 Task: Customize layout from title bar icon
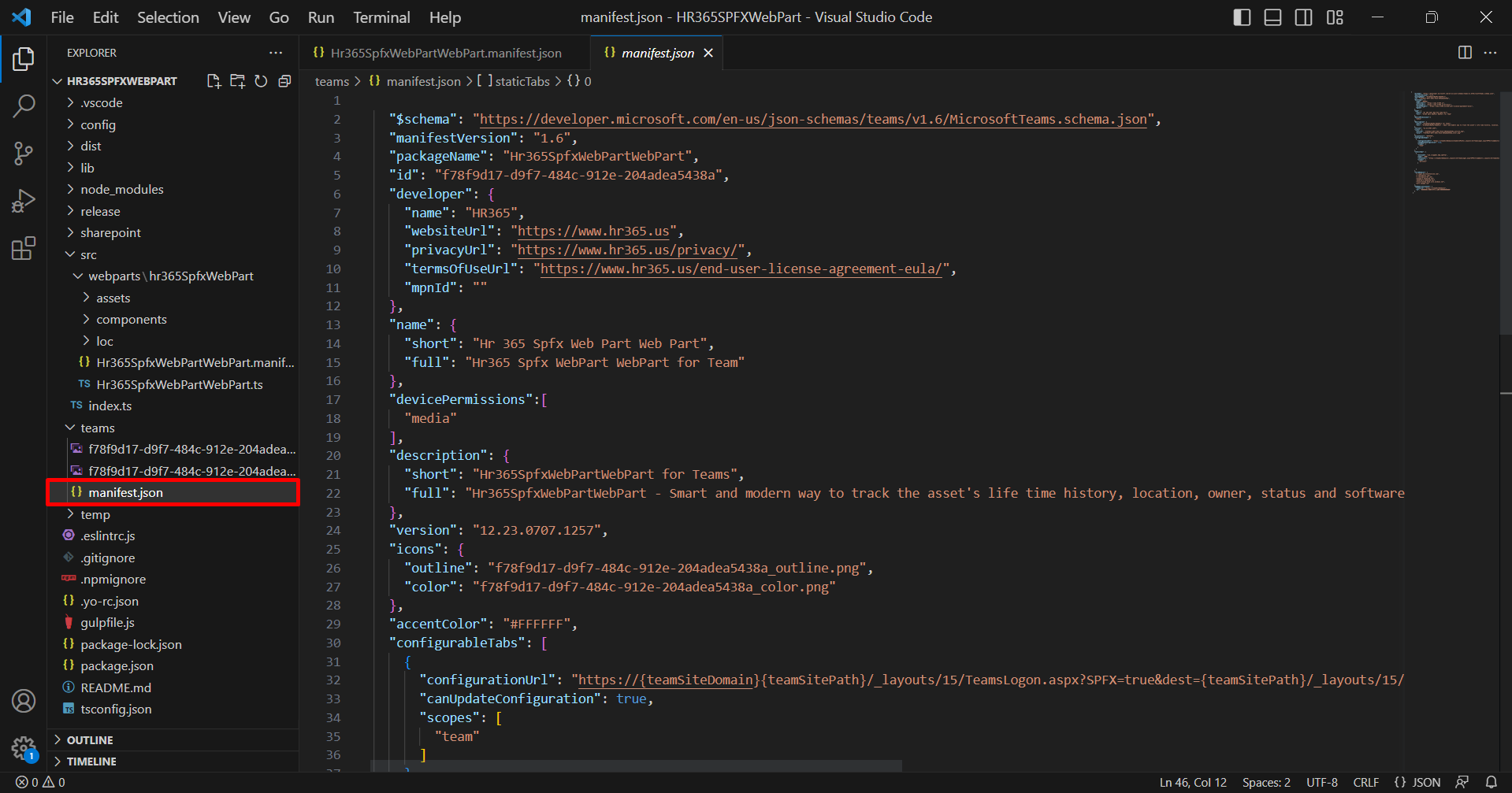pos(1335,17)
